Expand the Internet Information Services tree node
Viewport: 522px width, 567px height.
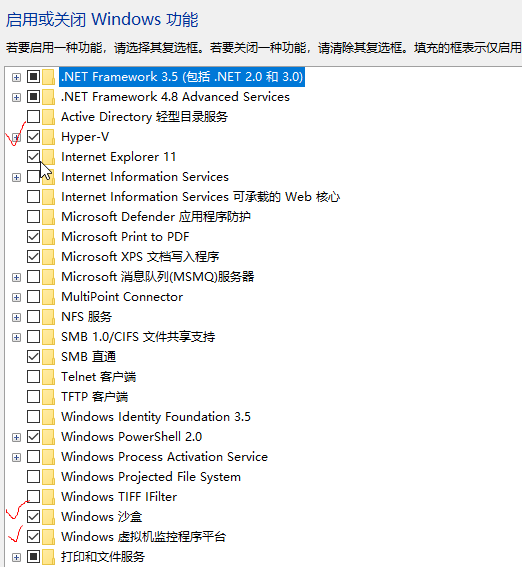(x=16, y=177)
